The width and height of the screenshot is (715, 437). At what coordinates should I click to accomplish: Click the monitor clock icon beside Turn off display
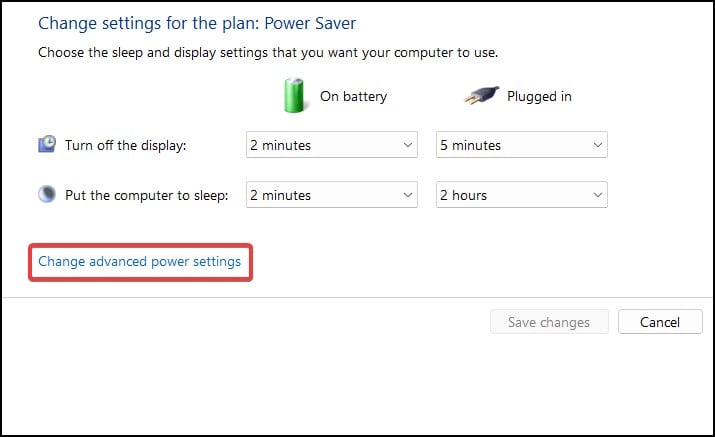click(x=47, y=144)
